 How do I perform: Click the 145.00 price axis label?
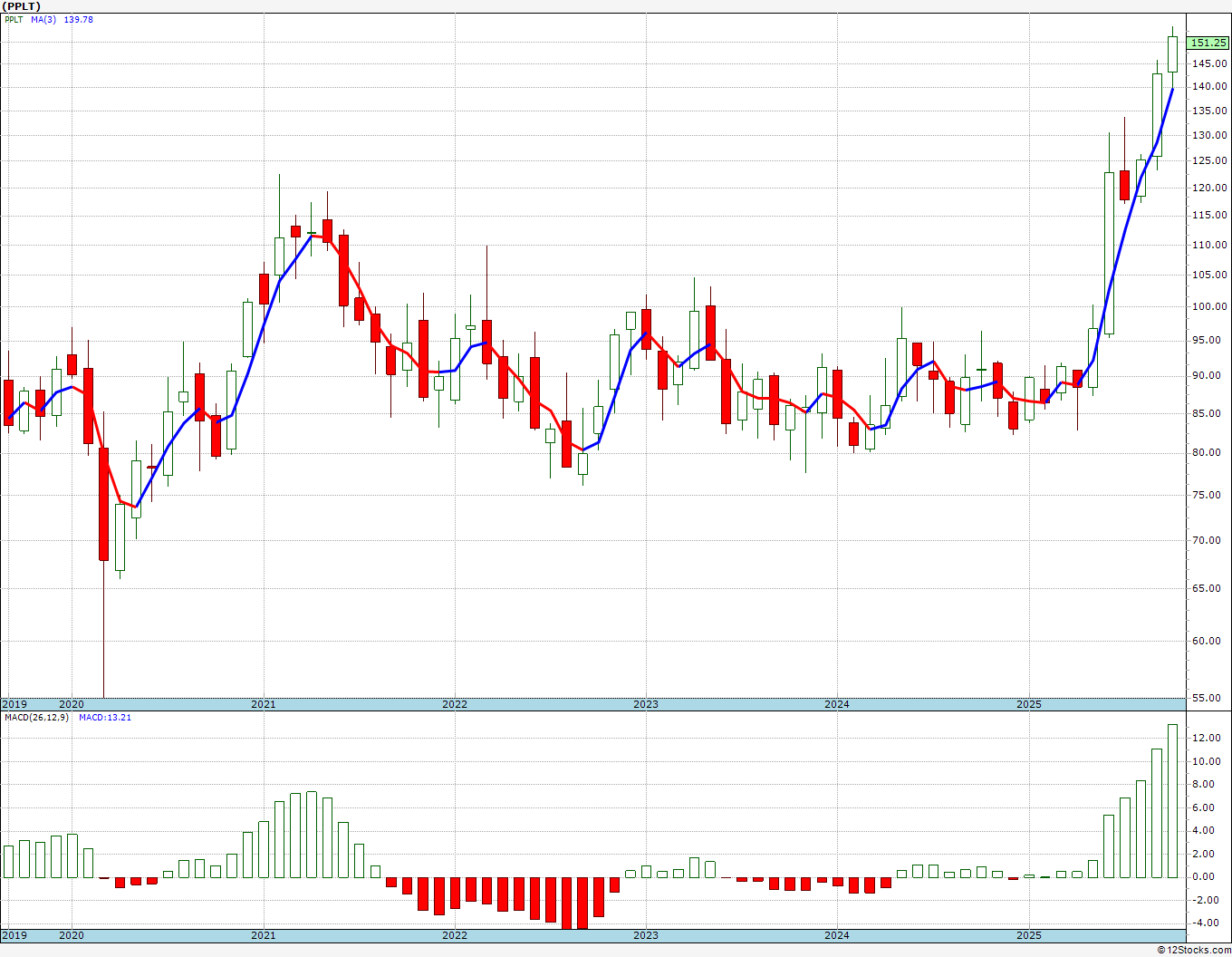tap(1210, 63)
